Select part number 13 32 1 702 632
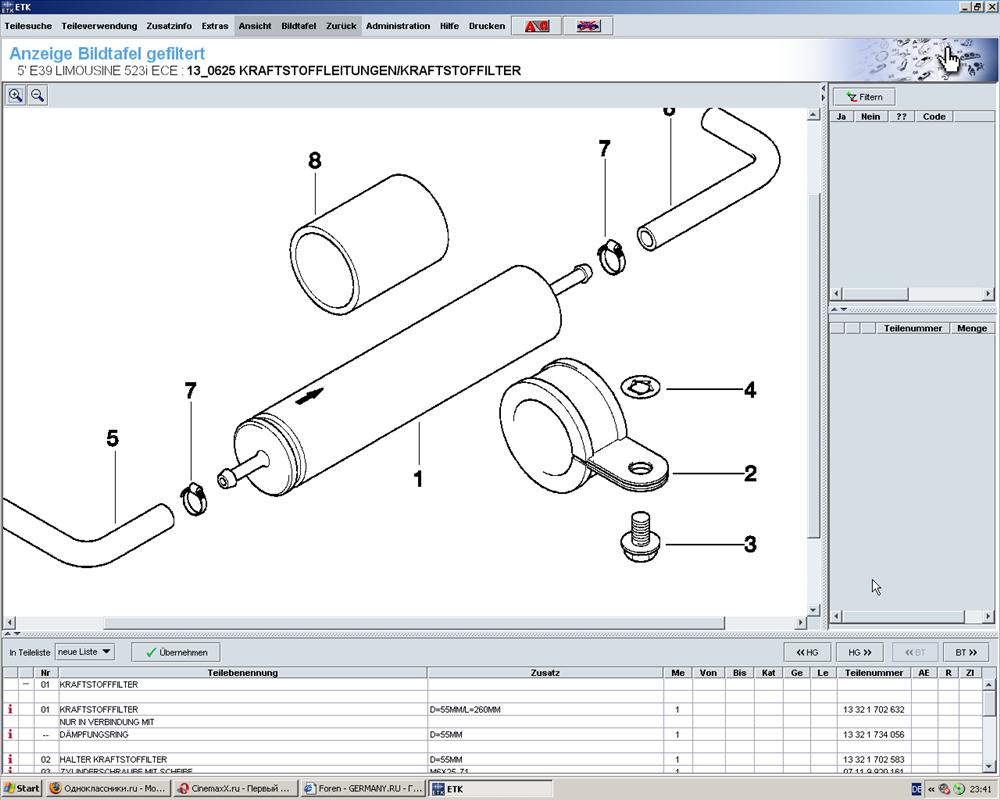The width and height of the screenshot is (1000, 800). coord(873,709)
